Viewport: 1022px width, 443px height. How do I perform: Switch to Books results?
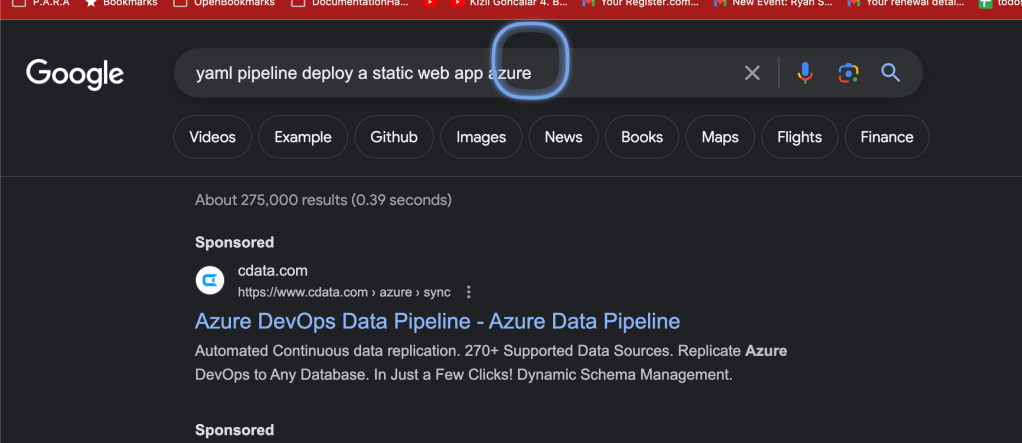tap(642, 137)
